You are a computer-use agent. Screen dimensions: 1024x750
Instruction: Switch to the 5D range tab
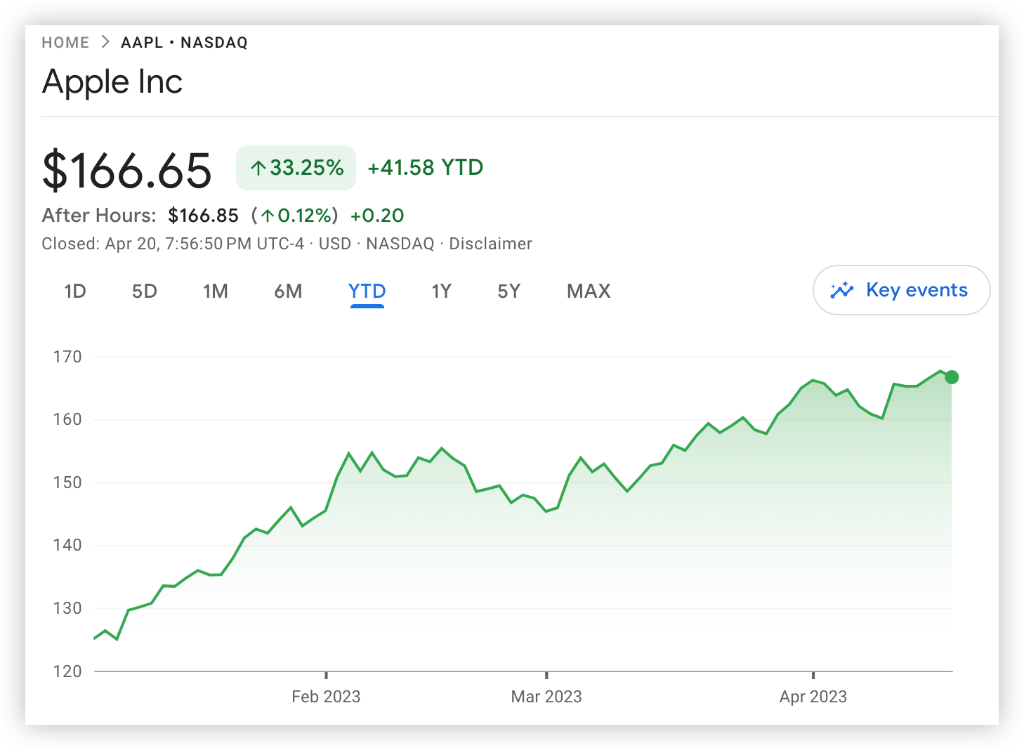[145, 292]
